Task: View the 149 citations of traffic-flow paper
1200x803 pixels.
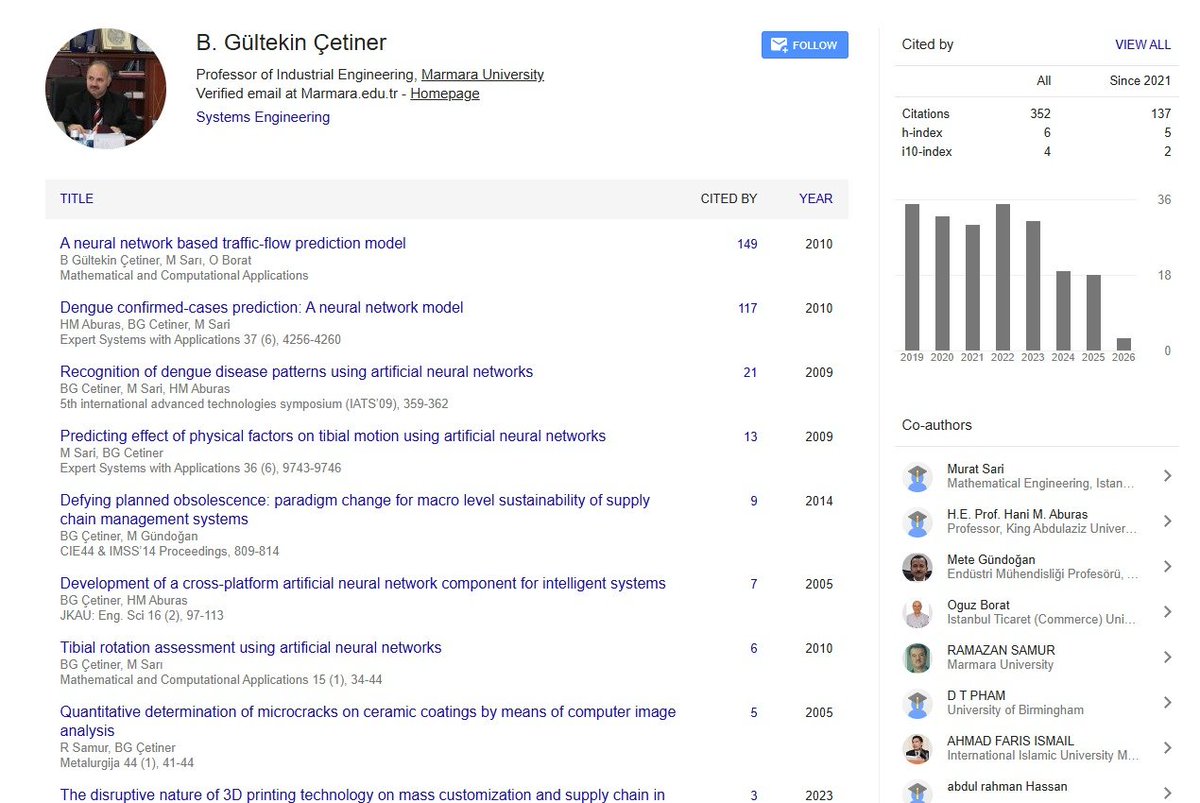Action: point(747,244)
